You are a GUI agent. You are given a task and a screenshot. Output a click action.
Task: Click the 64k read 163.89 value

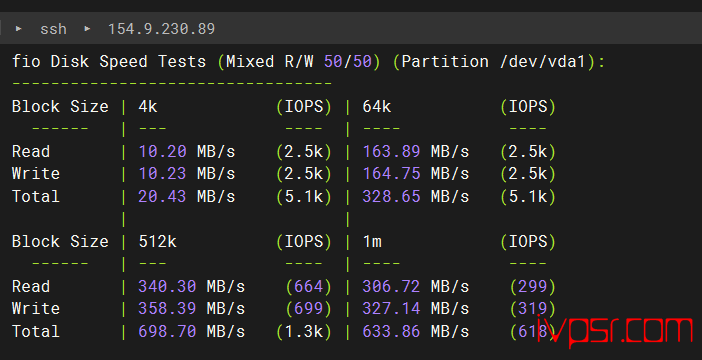pos(391,151)
